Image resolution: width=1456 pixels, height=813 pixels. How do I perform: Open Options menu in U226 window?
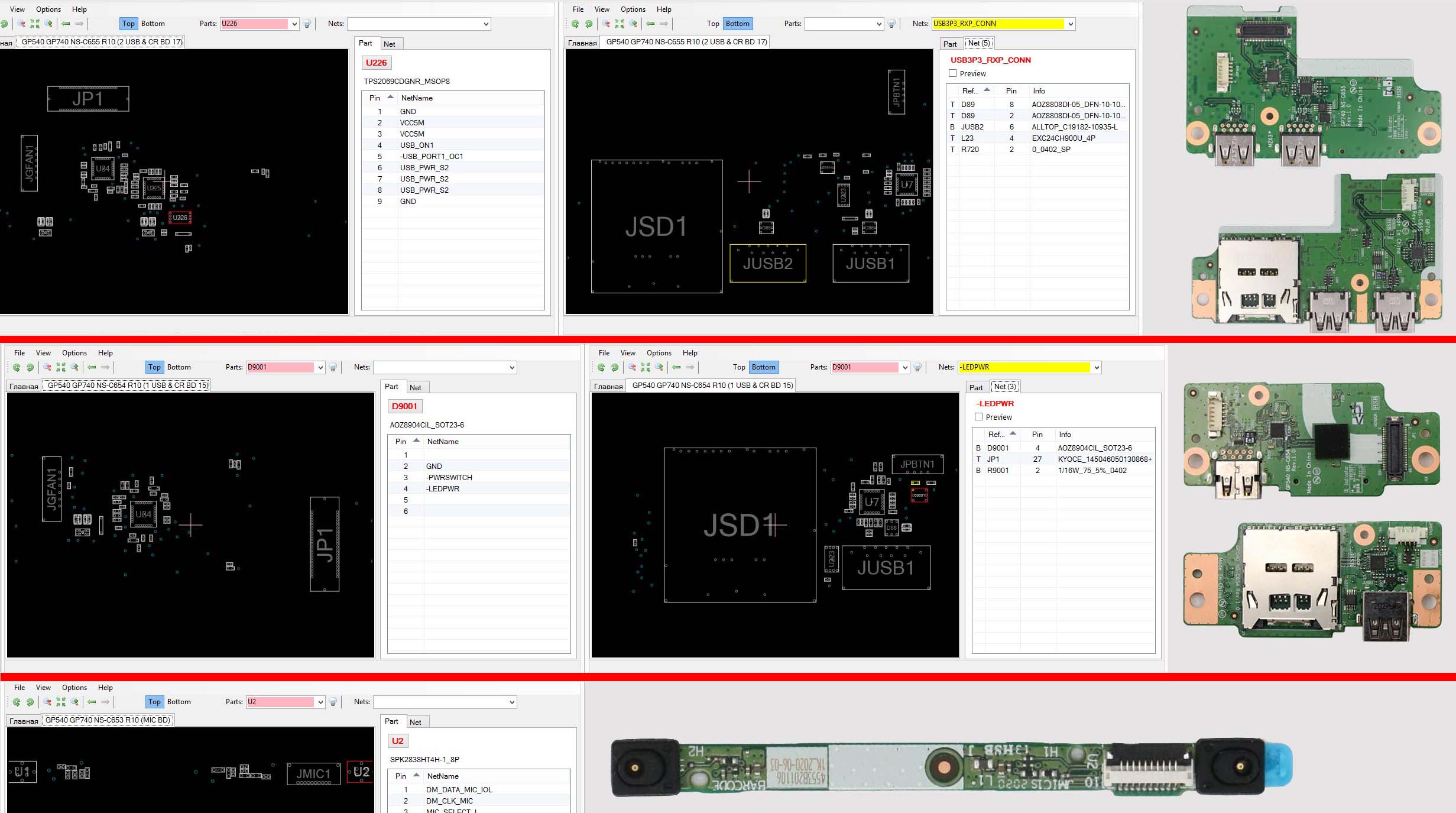[48, 9]
